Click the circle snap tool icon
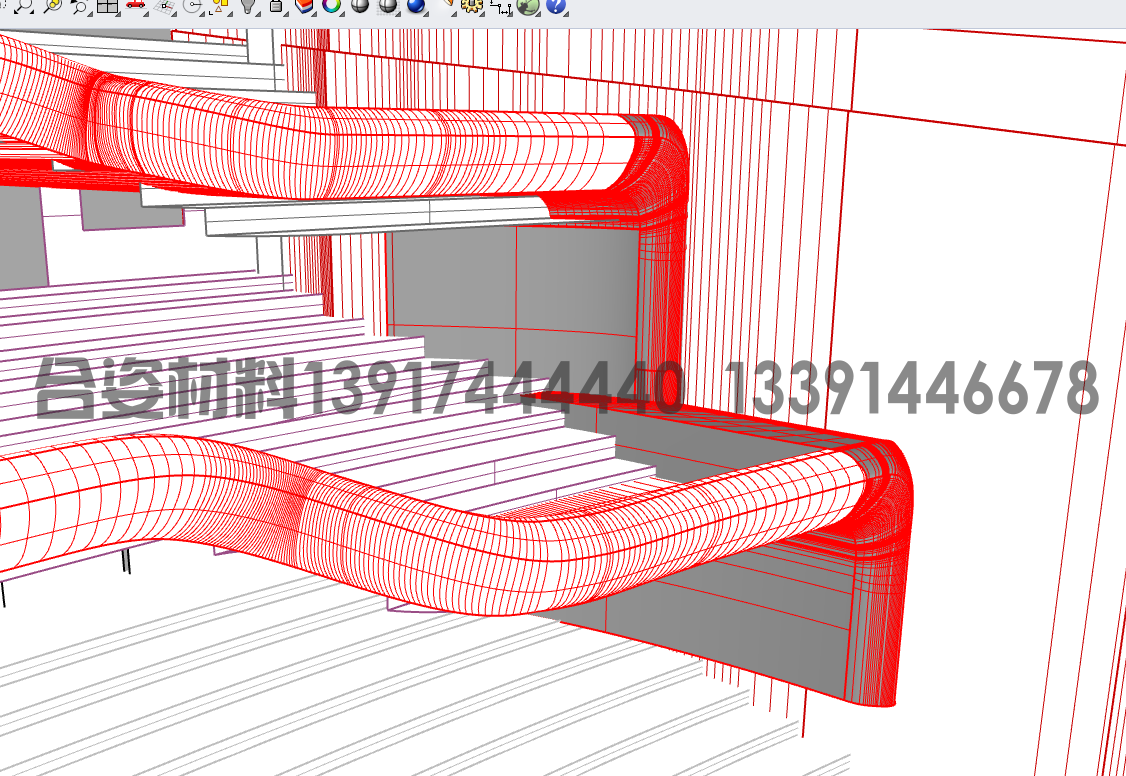Screen dimensions: 1126x776 point(192,6)
